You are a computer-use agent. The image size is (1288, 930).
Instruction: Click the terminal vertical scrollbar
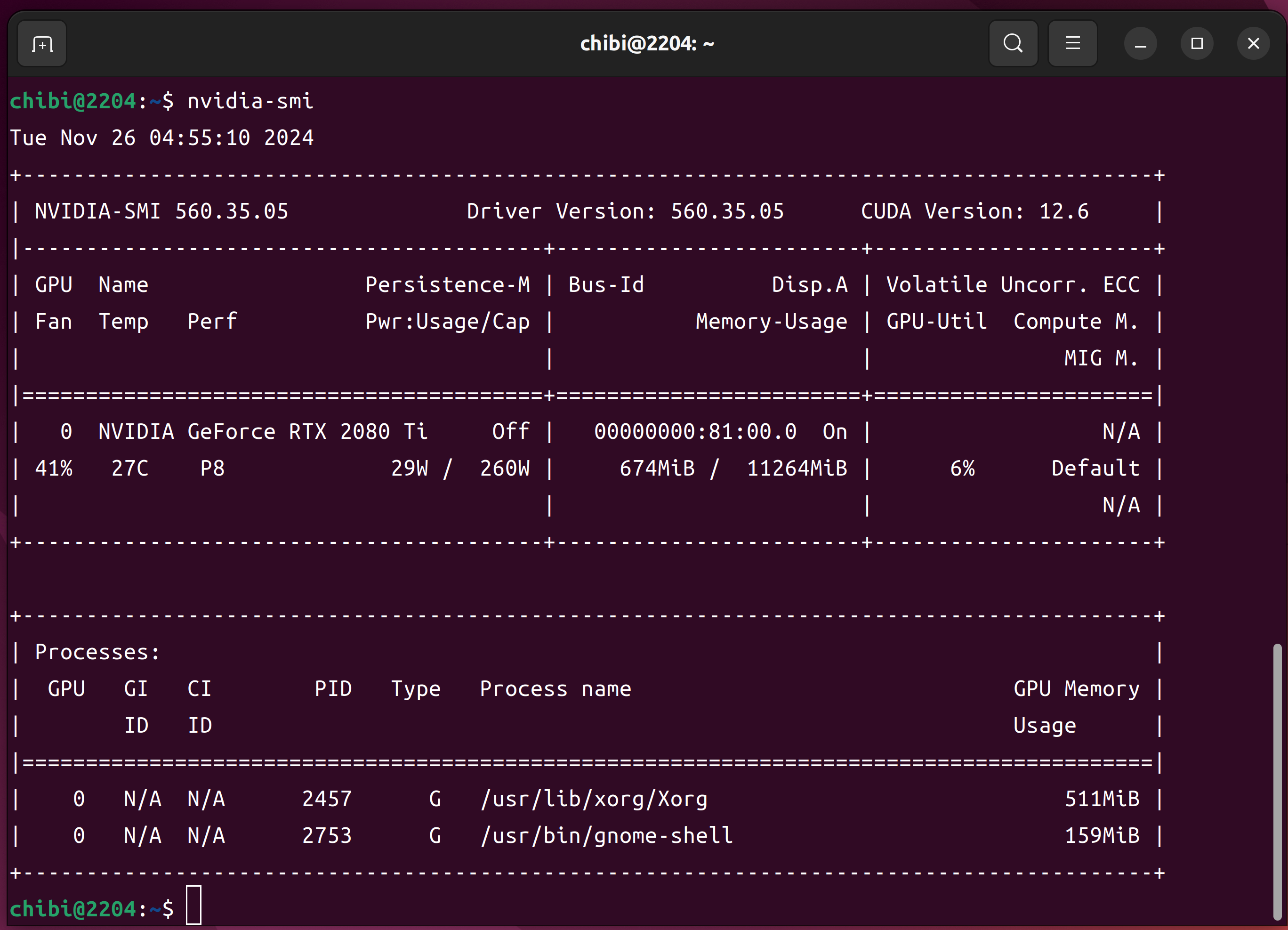tap(1277, 781)
